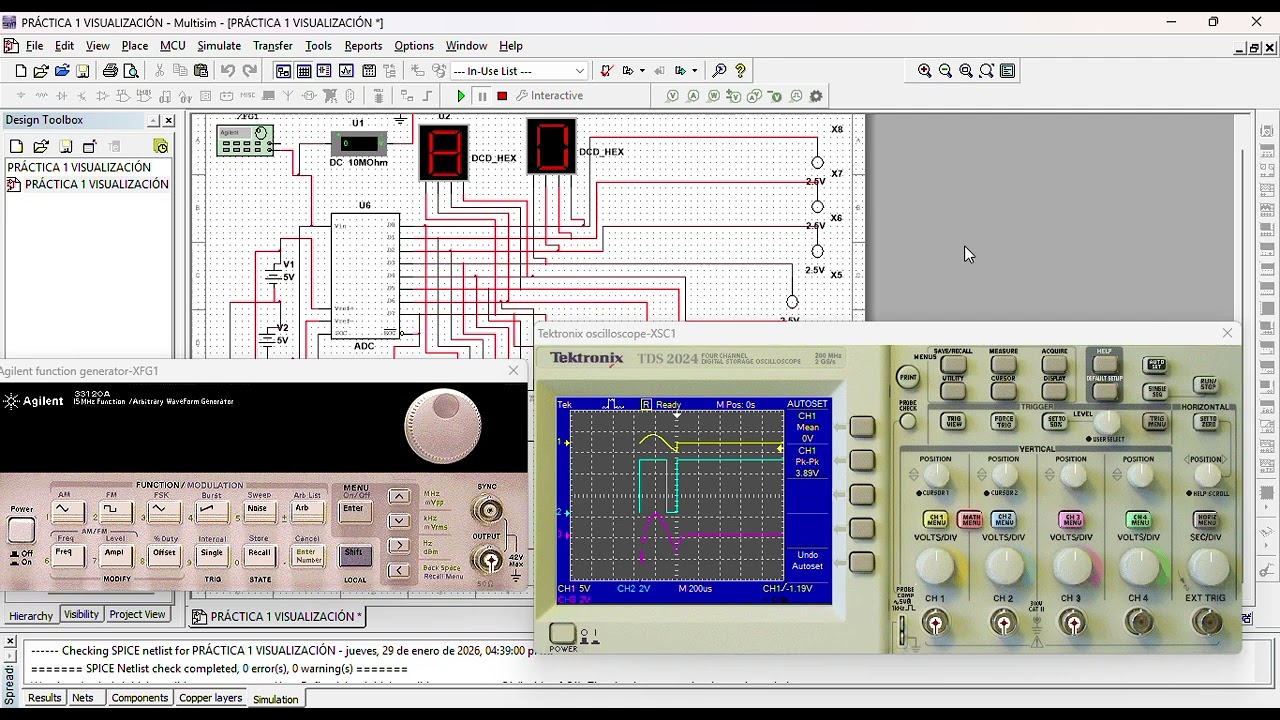This screenshot has height=720, width=1280.
Task: Click the Agilent generator rotary knob
Action: click(443, 427)
